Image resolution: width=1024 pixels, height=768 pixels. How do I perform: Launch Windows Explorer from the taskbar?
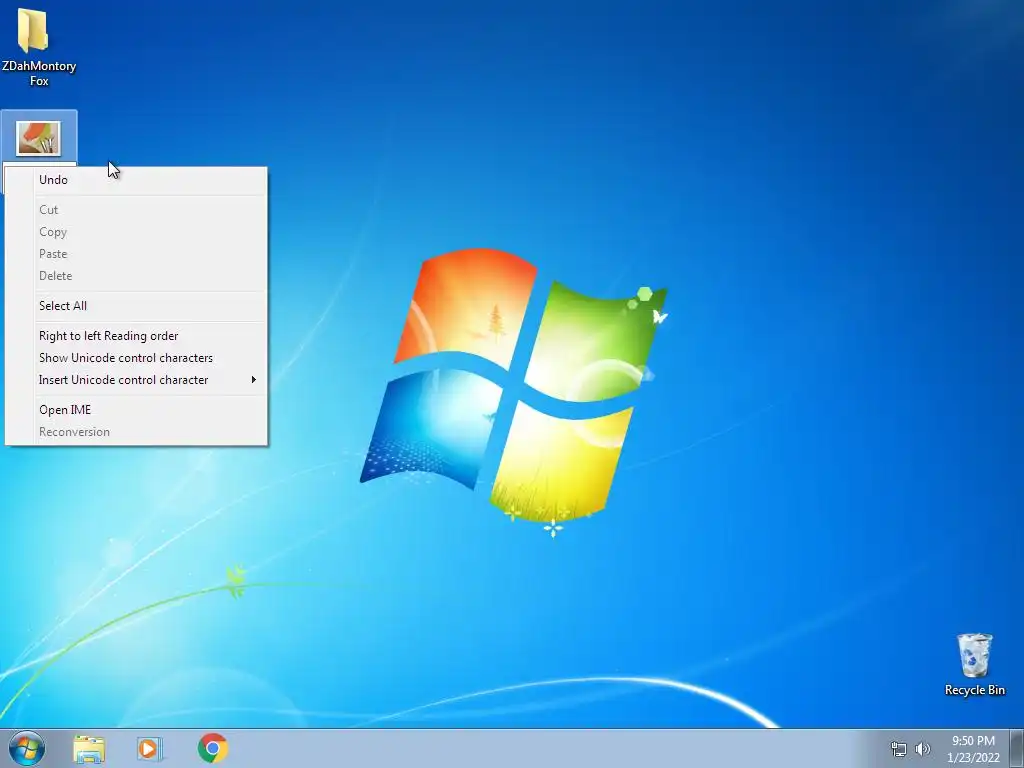coord(89,749)
